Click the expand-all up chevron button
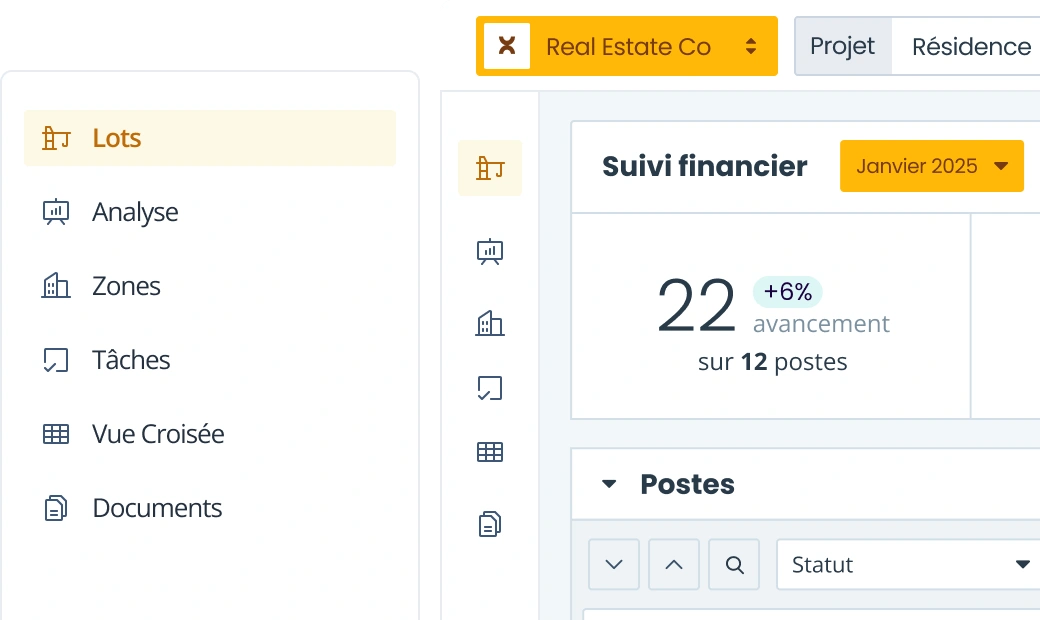Image resolution: width=1040 pixels, height=620 pixels. (x=675, y=565)
